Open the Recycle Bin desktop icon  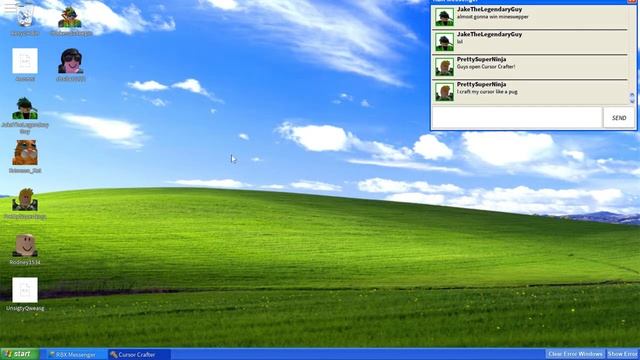(25, 16)
